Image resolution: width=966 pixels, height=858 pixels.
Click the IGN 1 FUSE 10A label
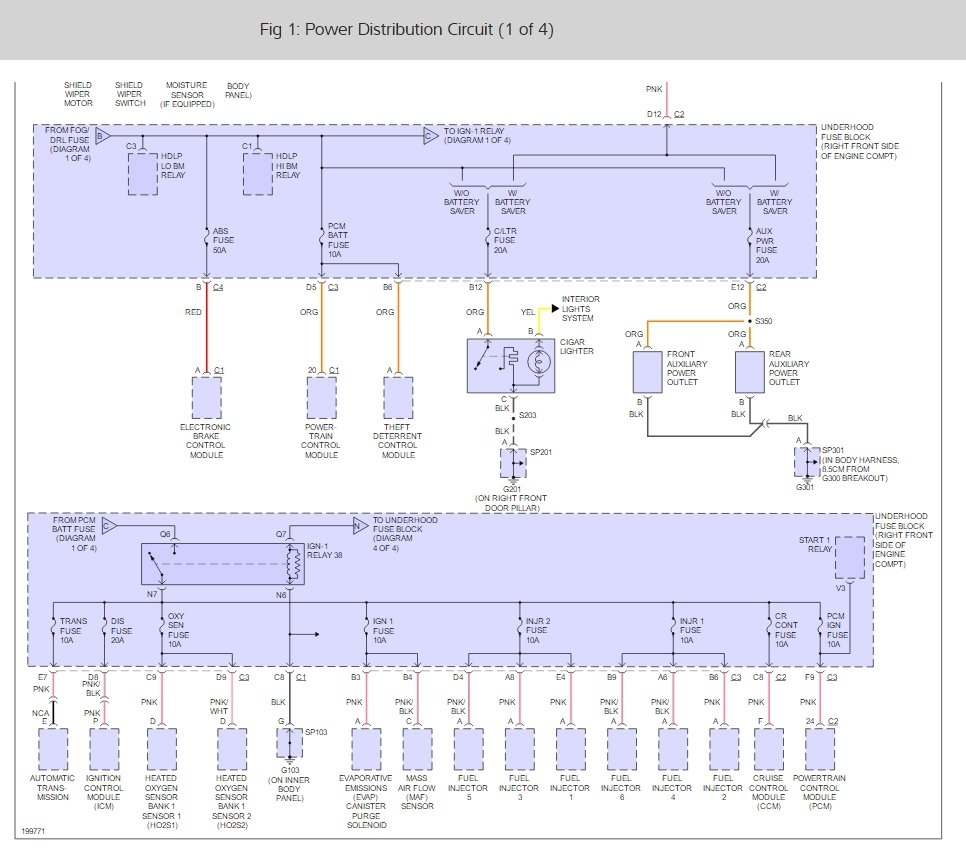coord(383,630)
